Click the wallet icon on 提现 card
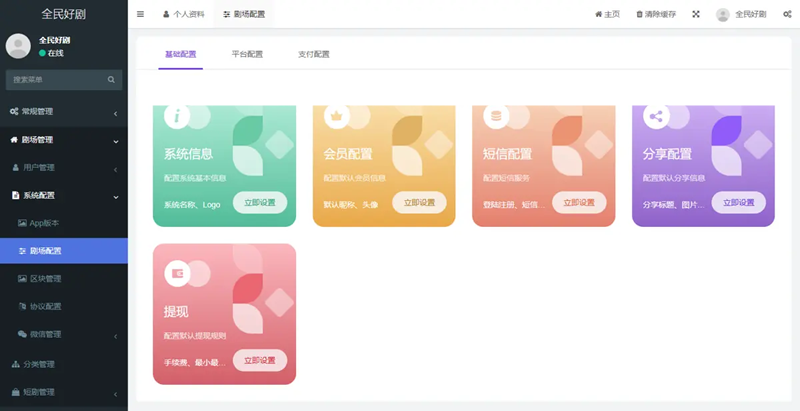The image size is (800, 411). (177, 273)
